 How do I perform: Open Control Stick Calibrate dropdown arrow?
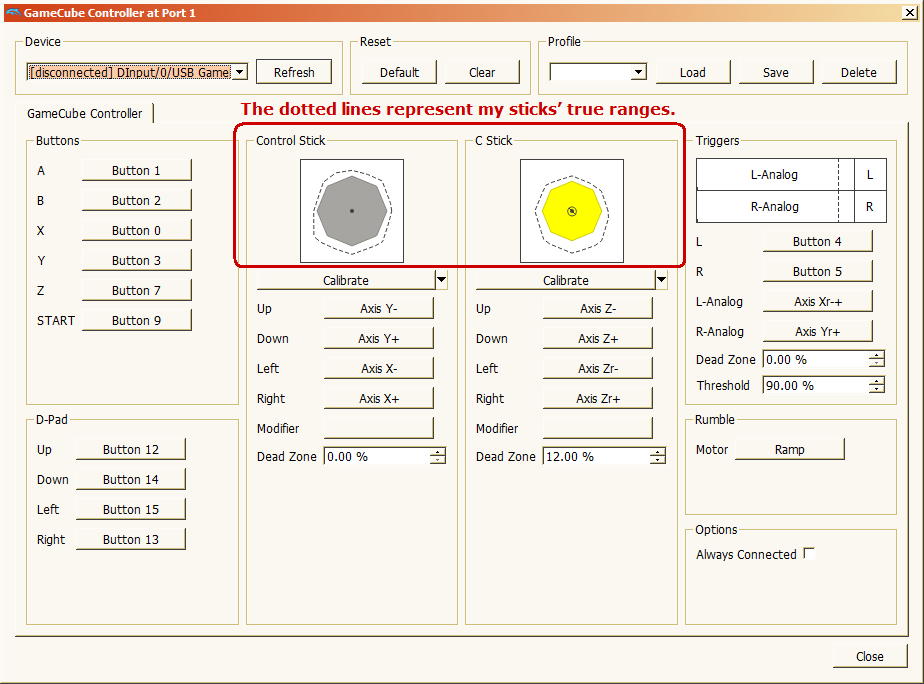(x=441, y=280)
